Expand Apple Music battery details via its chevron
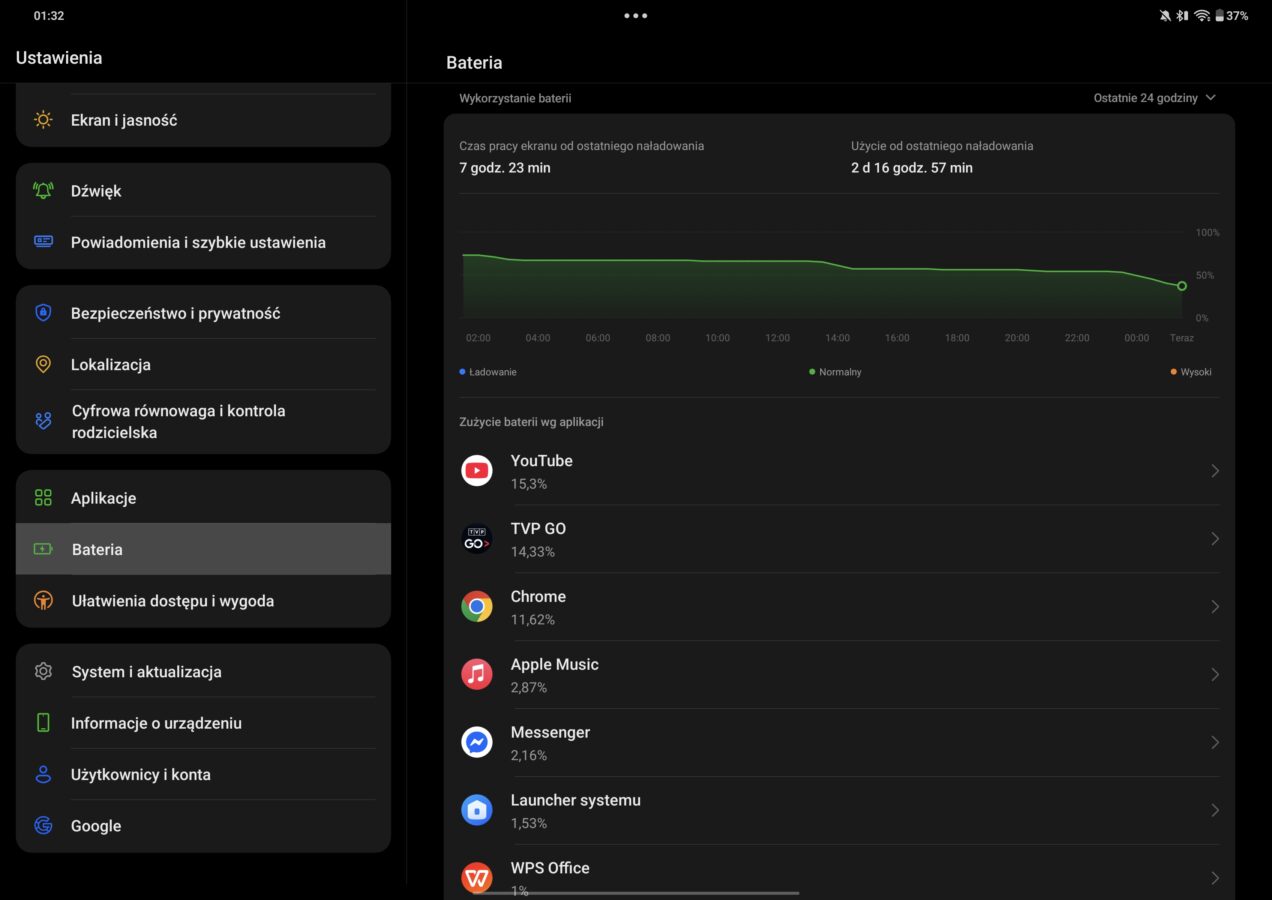The width and height of the screenshot is (1272, 900). click(x=1215, y=674)
